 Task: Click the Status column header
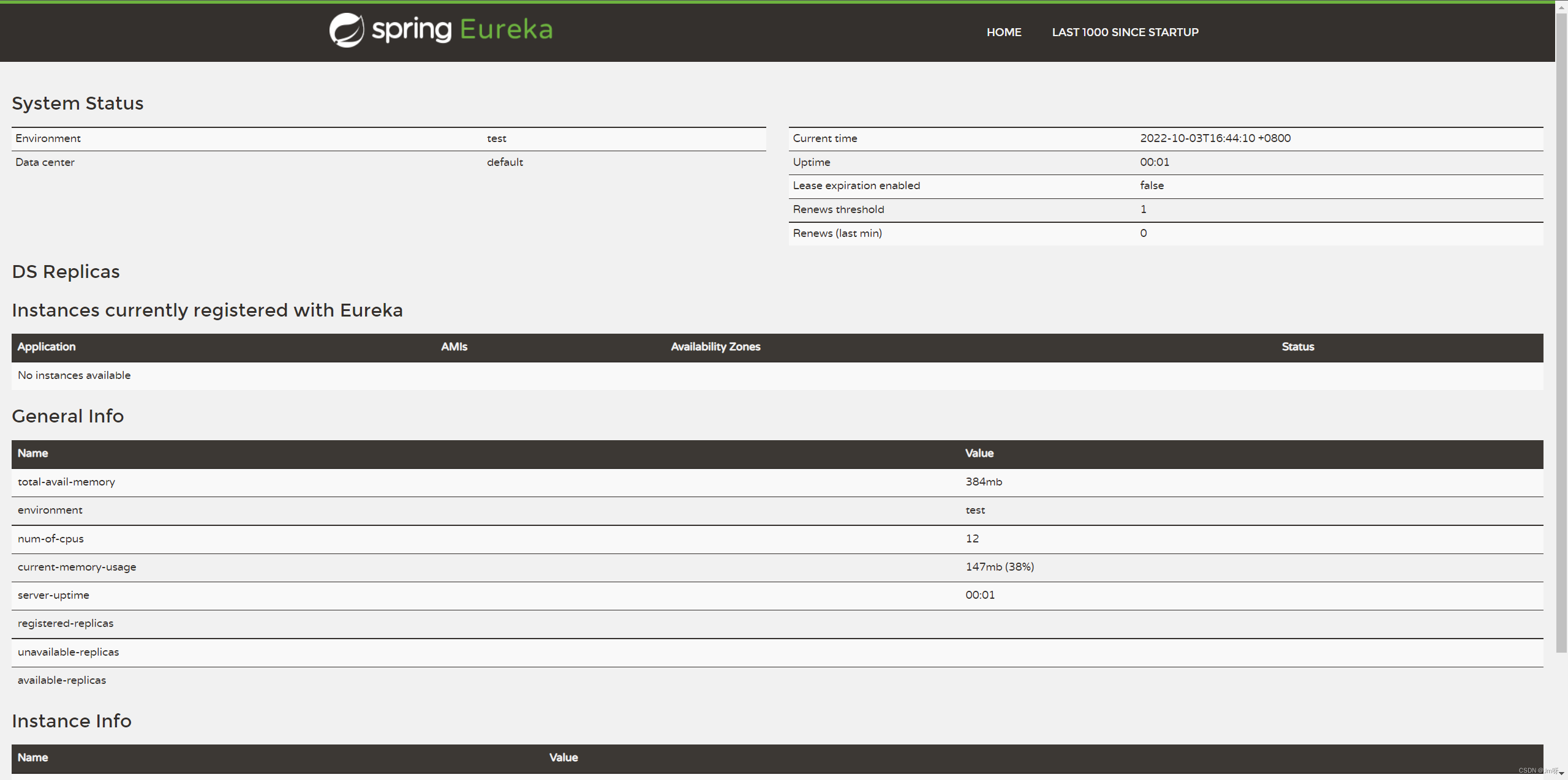(x=1298, y=347)
